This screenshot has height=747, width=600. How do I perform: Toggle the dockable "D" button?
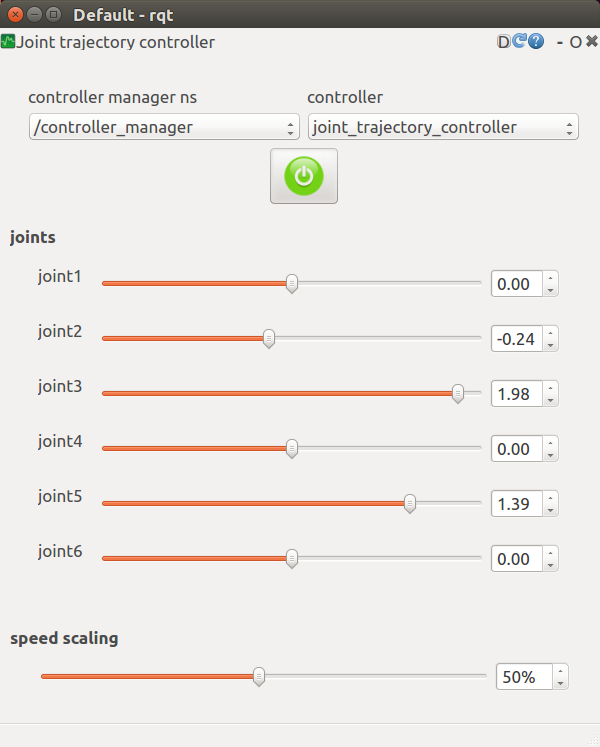click(503, 42)
